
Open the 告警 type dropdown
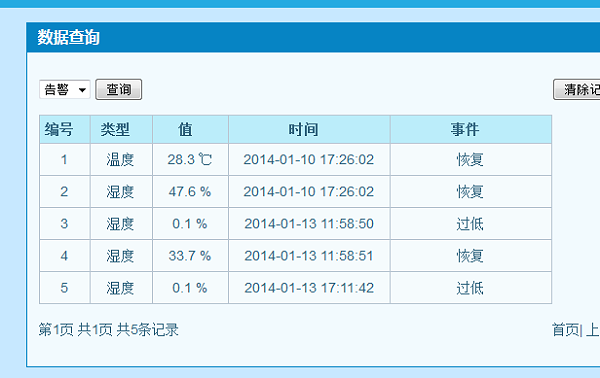point(65,90)
